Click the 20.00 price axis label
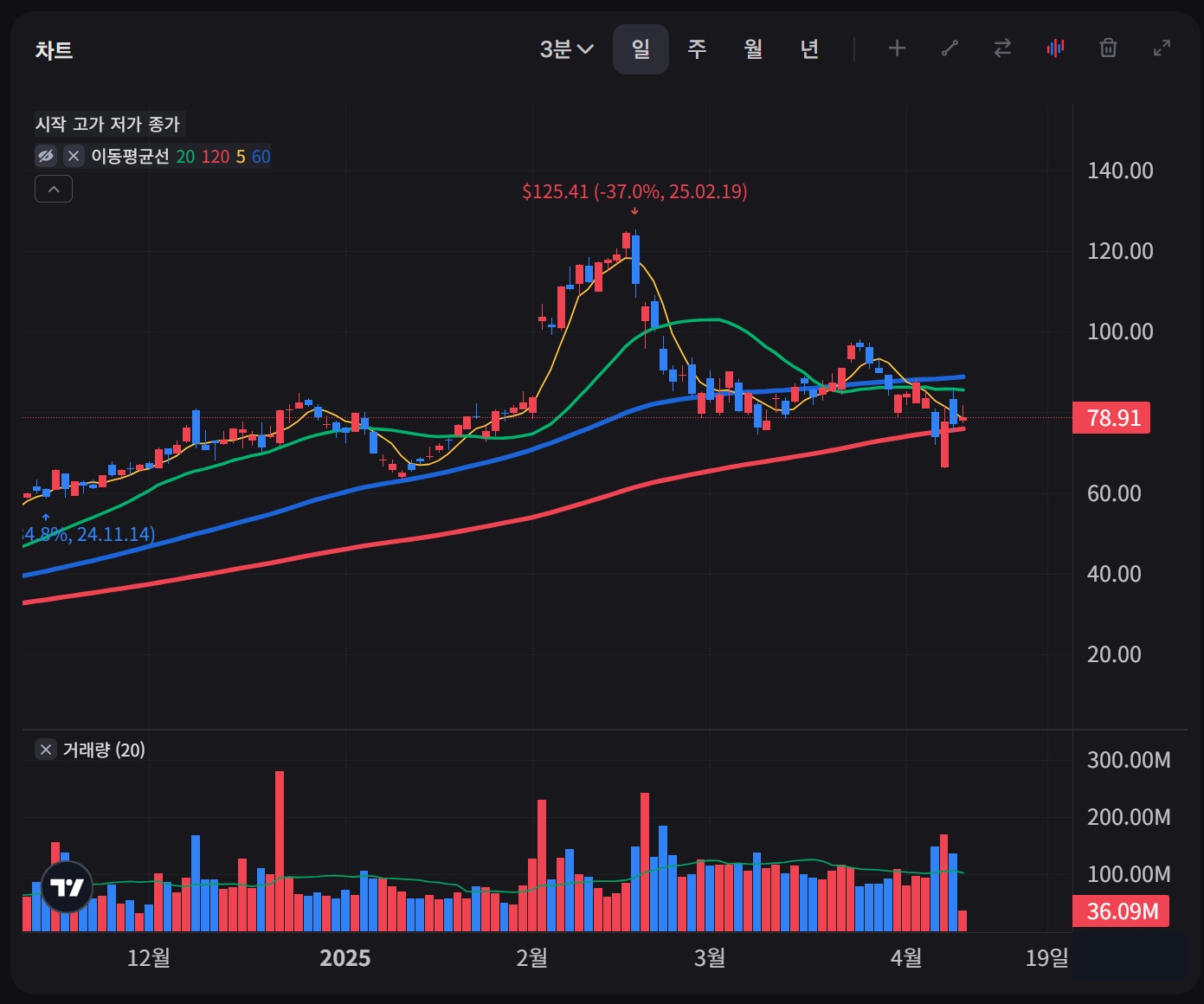 [x=1114, y=654]
